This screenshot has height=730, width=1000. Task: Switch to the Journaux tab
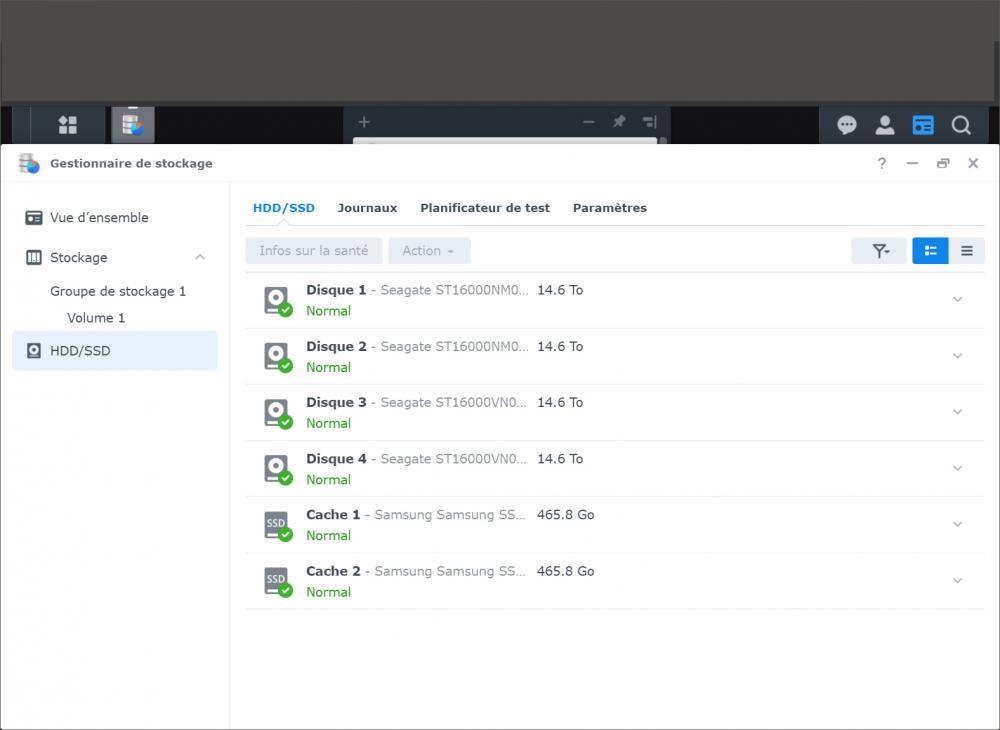point(367,208)
